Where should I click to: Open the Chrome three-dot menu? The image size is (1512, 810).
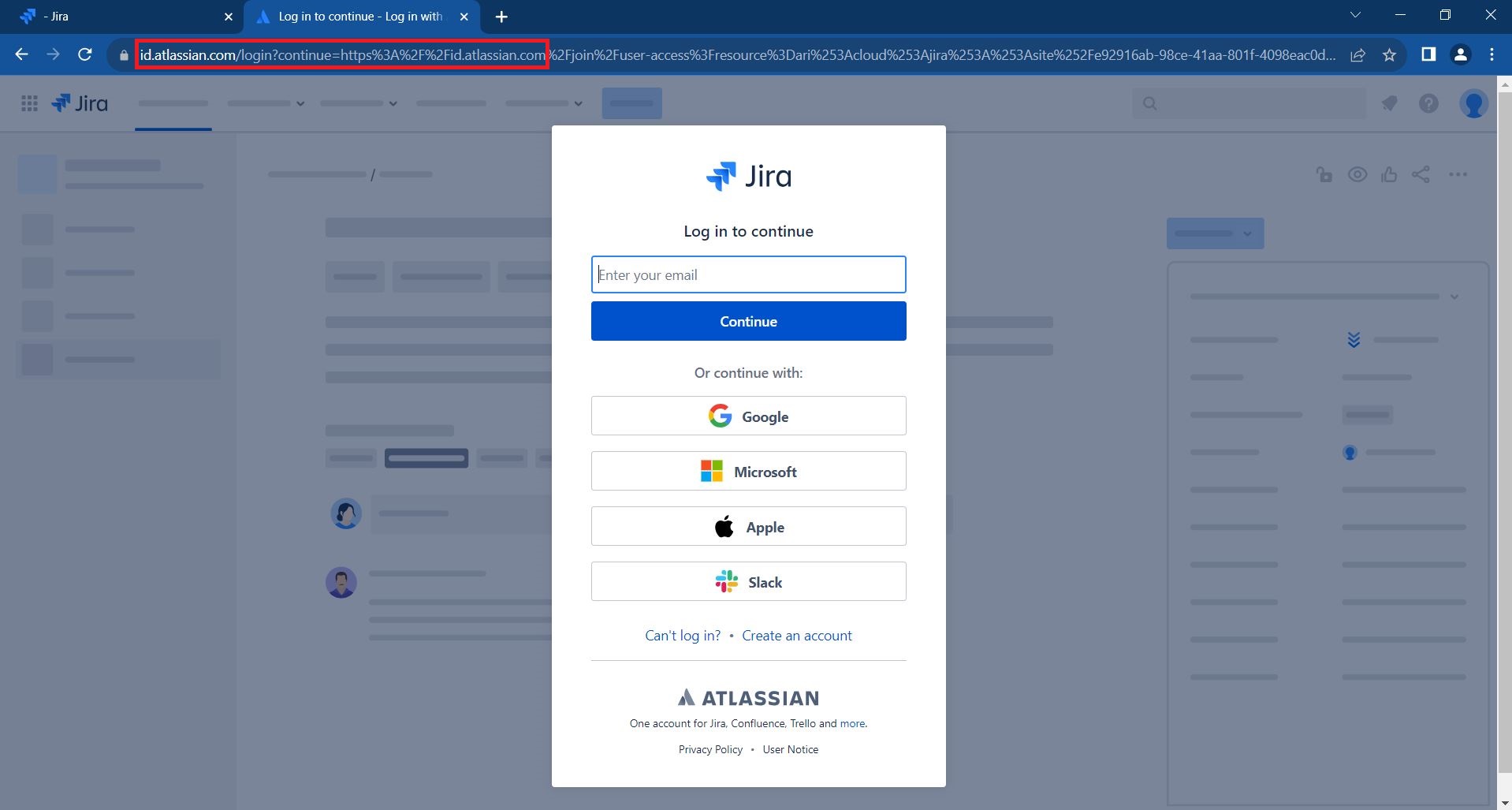click(1492, 54)
